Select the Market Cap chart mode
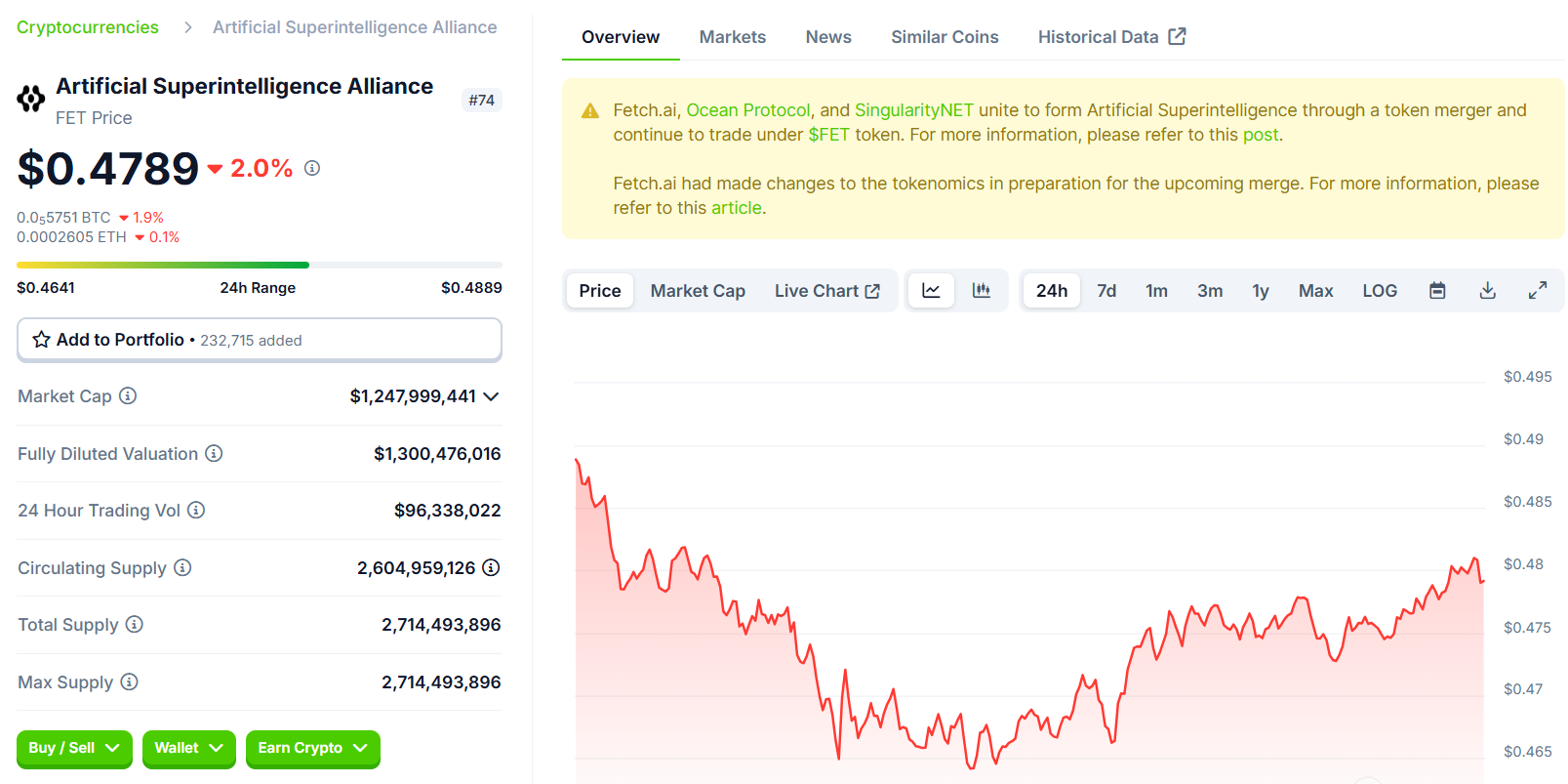Viewport: 1568px width, 784px height. (x=698, y=291)
